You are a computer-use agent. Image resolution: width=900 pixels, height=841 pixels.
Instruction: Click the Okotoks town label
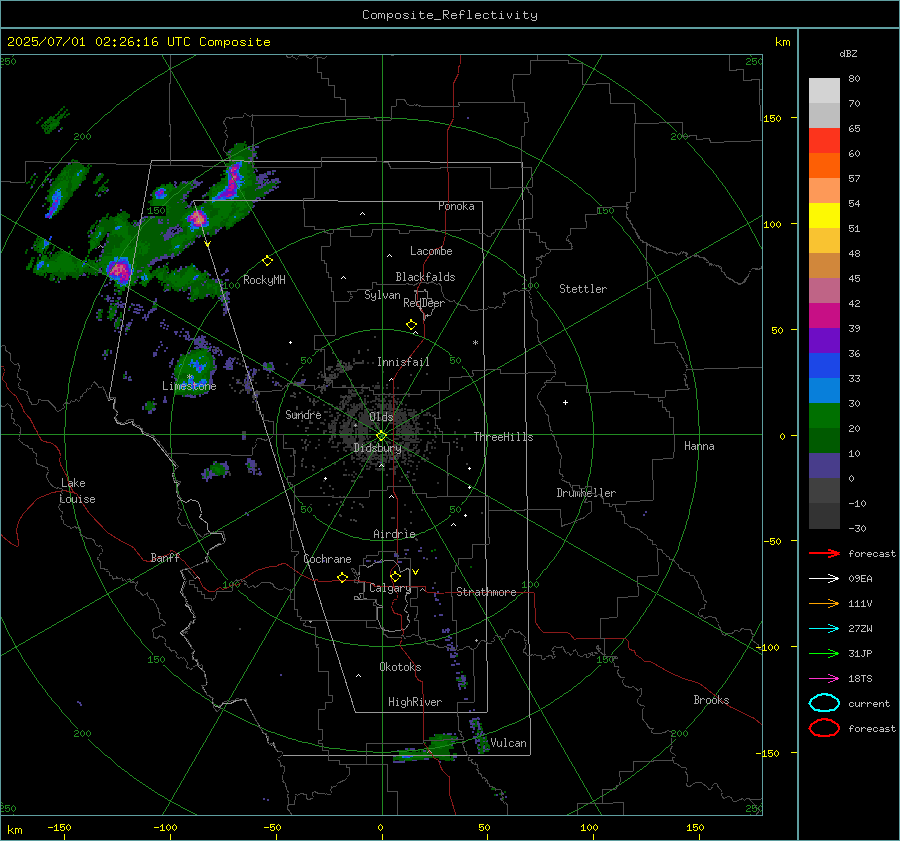[x=400, y=667]
